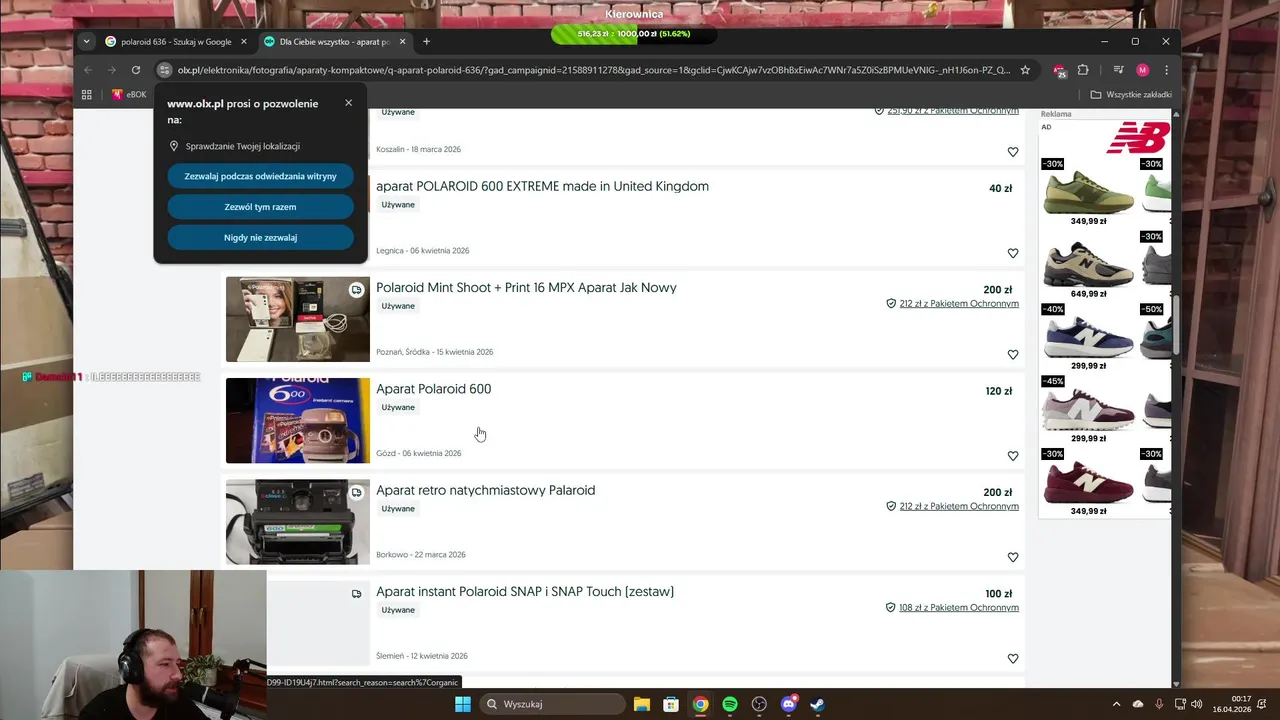Screen dimensions: 1280x720
Task: Choose Zezwól tym razem
Action: 261,207
